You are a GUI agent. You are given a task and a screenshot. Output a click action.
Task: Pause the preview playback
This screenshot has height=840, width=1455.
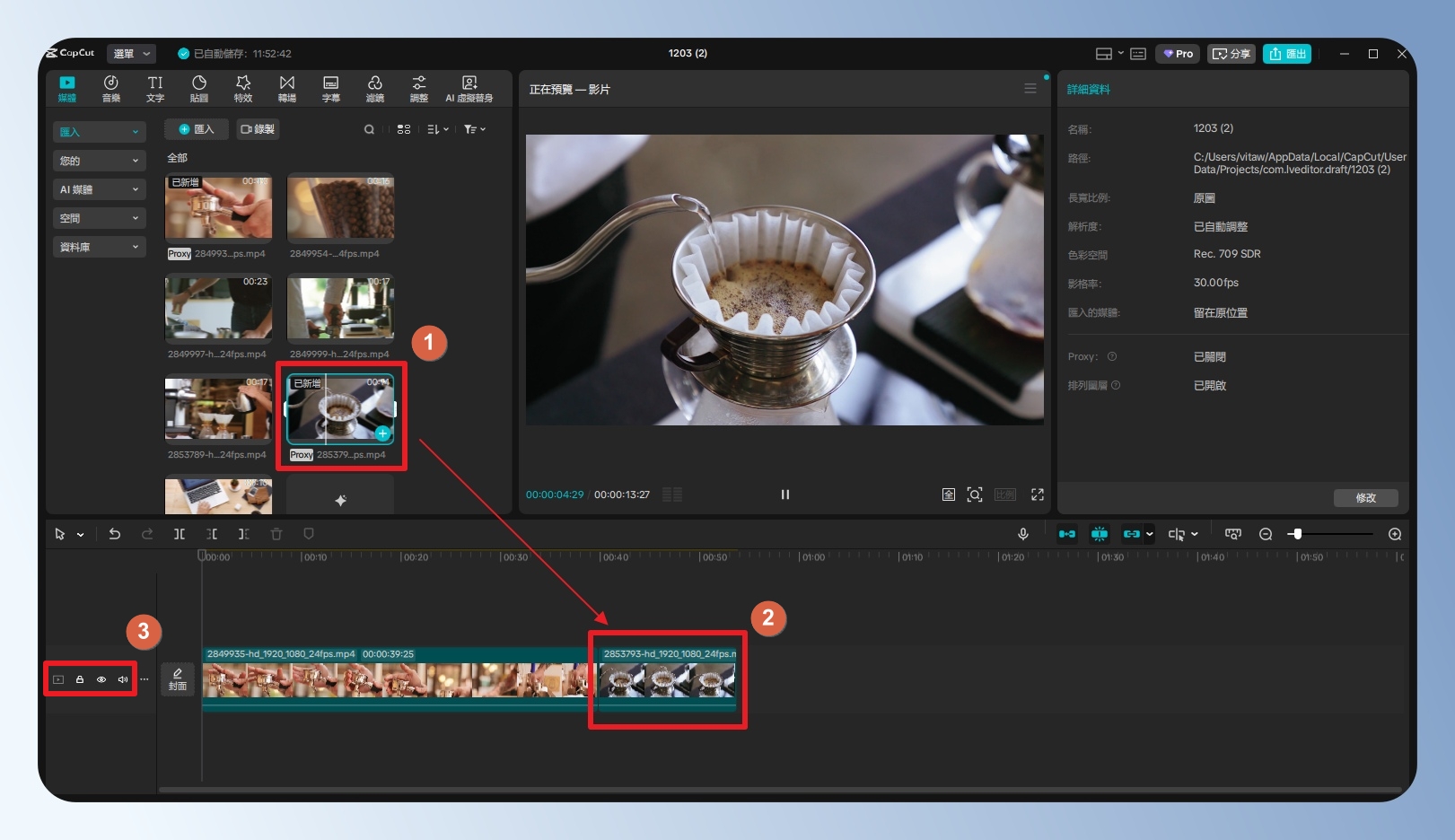click(x=785, y=494)
